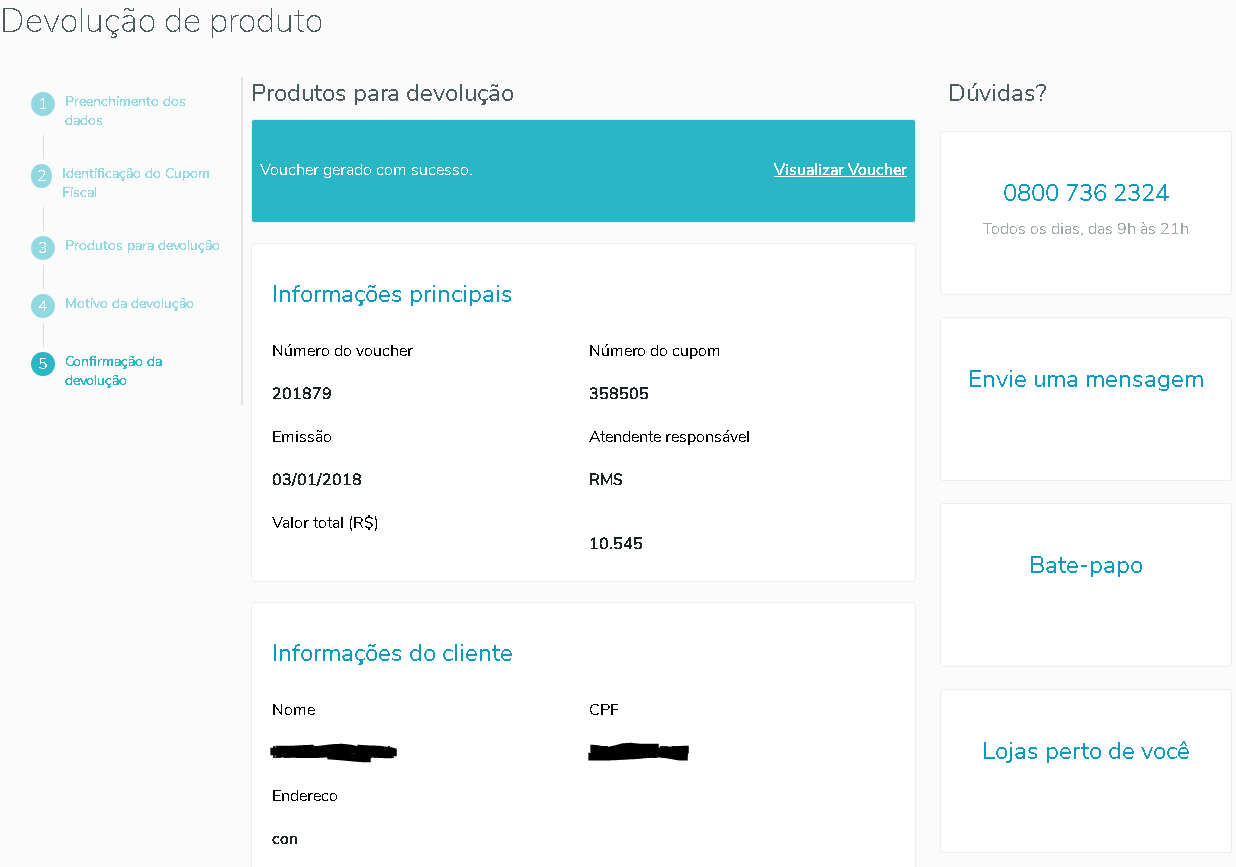Click the cupom number 358505
Screen dimensions: 1236x867
[618, 394]
